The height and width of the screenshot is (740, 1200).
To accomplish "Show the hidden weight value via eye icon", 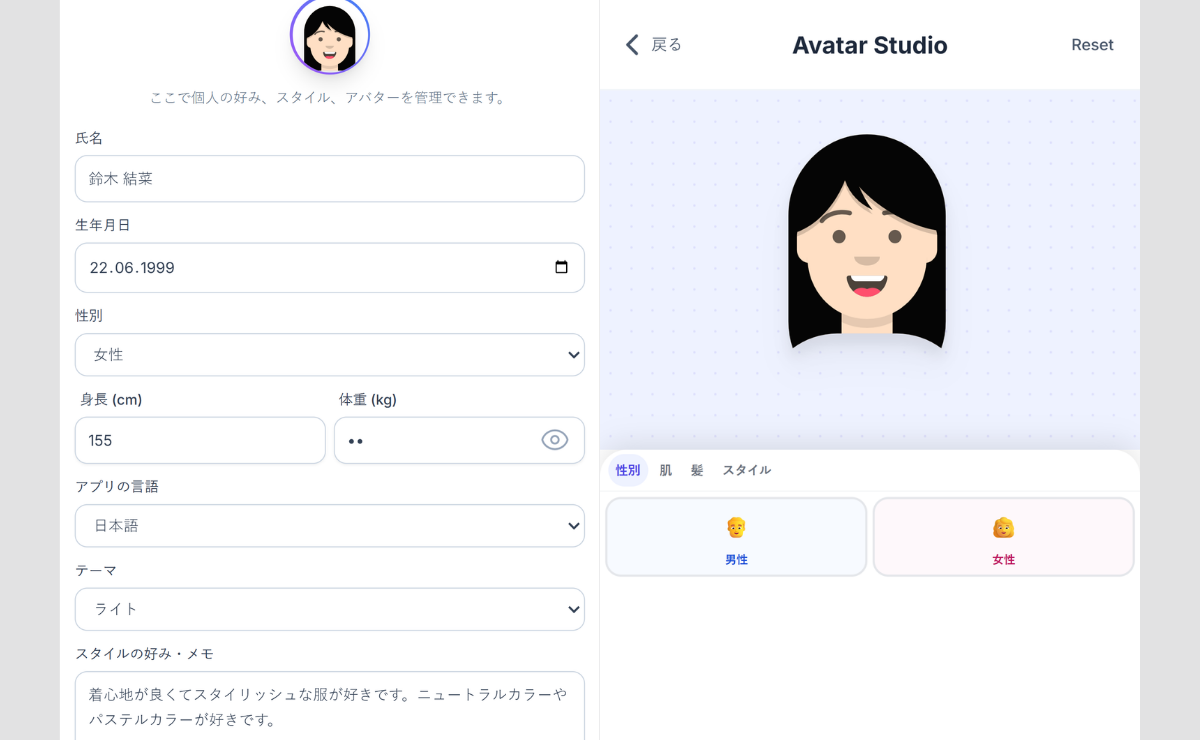I will [x=555, y=440].
